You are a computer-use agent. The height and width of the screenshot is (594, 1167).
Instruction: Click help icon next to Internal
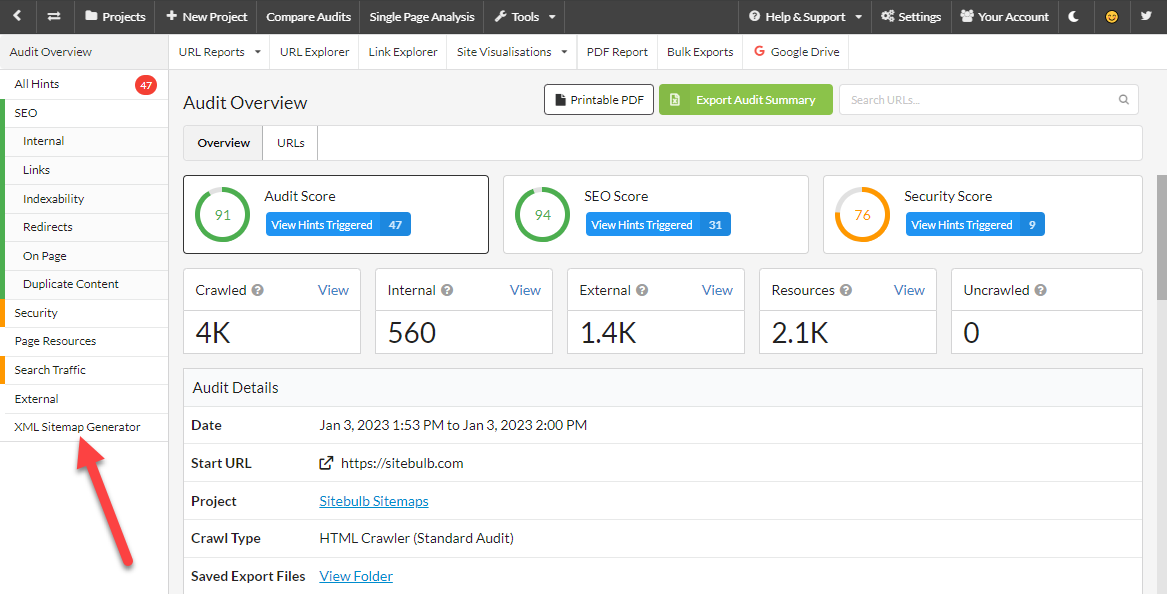click(x=447, y=290)
